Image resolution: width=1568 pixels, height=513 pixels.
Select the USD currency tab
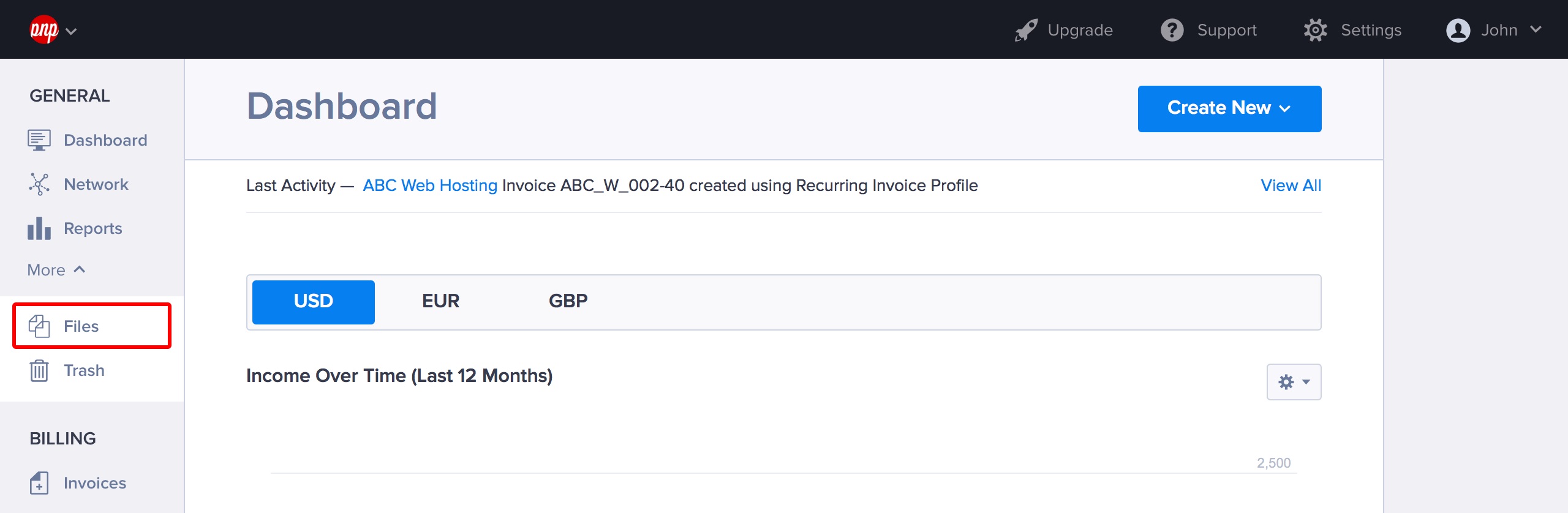(314, 301)
